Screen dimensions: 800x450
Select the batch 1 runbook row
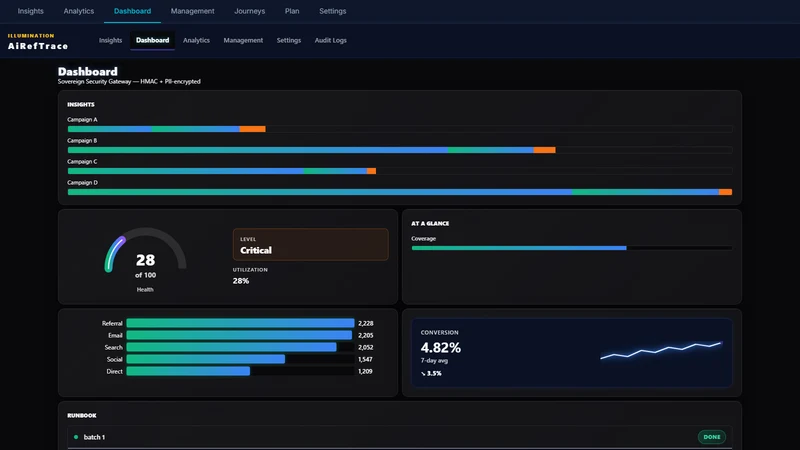pos(400,437)
